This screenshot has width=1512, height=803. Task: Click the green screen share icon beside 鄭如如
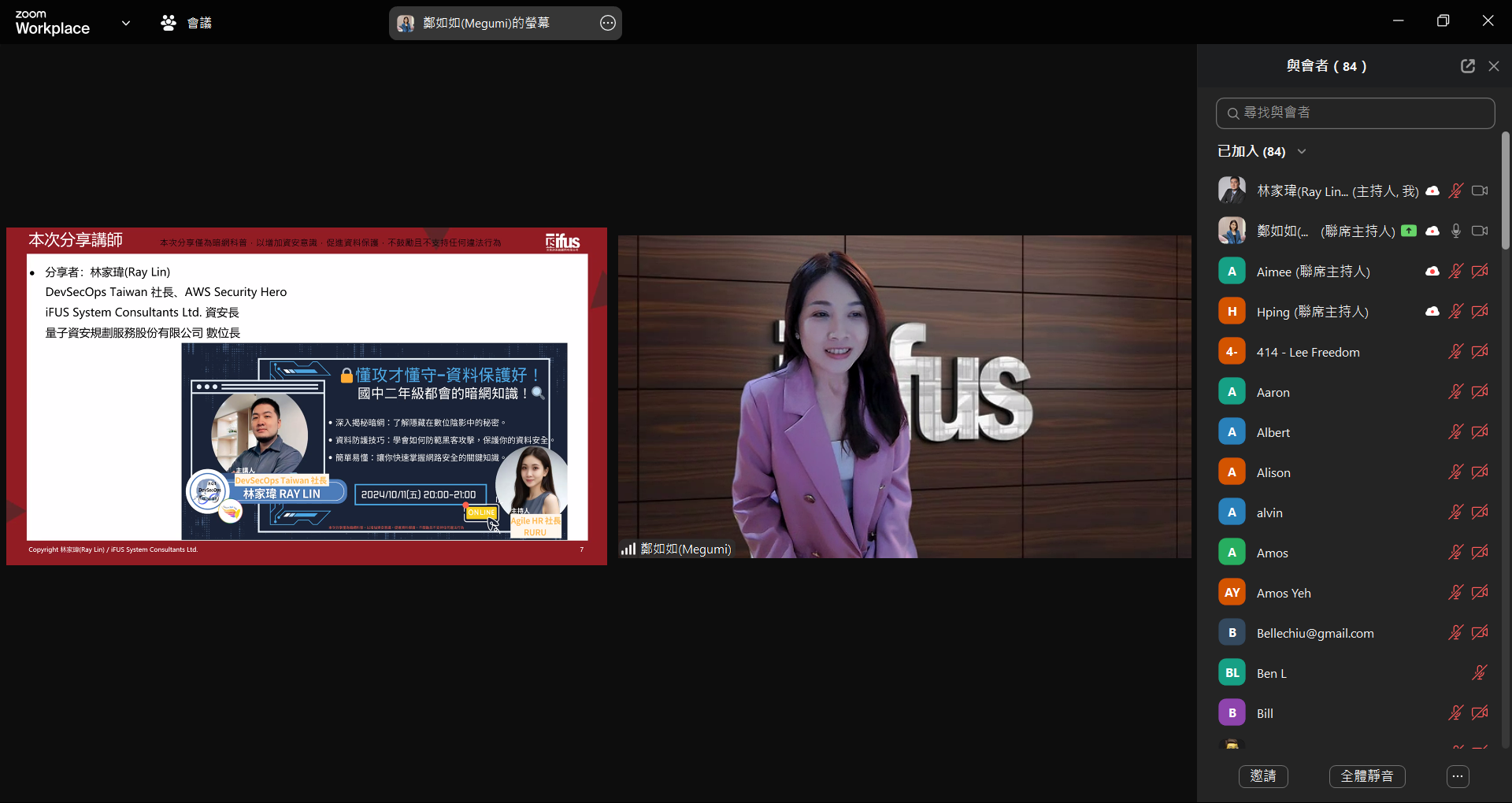click(x=1409, y=231)
